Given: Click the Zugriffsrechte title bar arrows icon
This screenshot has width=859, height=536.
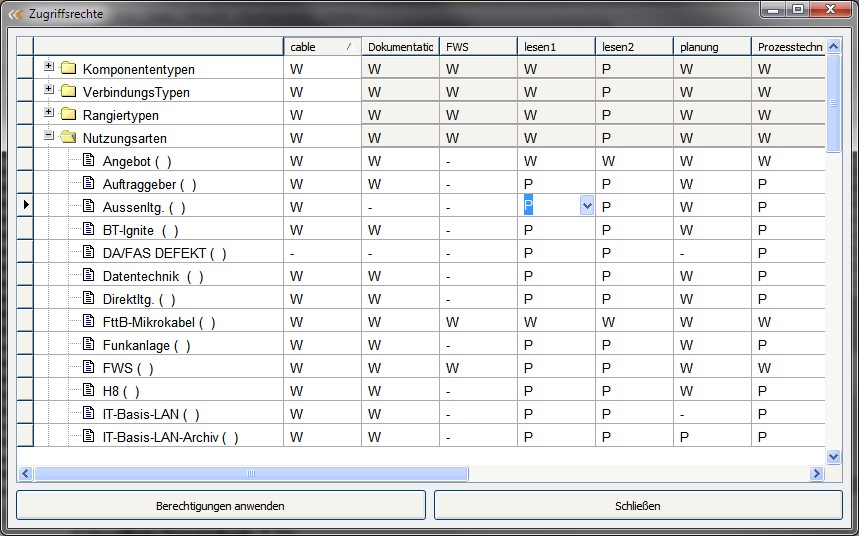Looking at the screenshot, I should coord(16,14).
